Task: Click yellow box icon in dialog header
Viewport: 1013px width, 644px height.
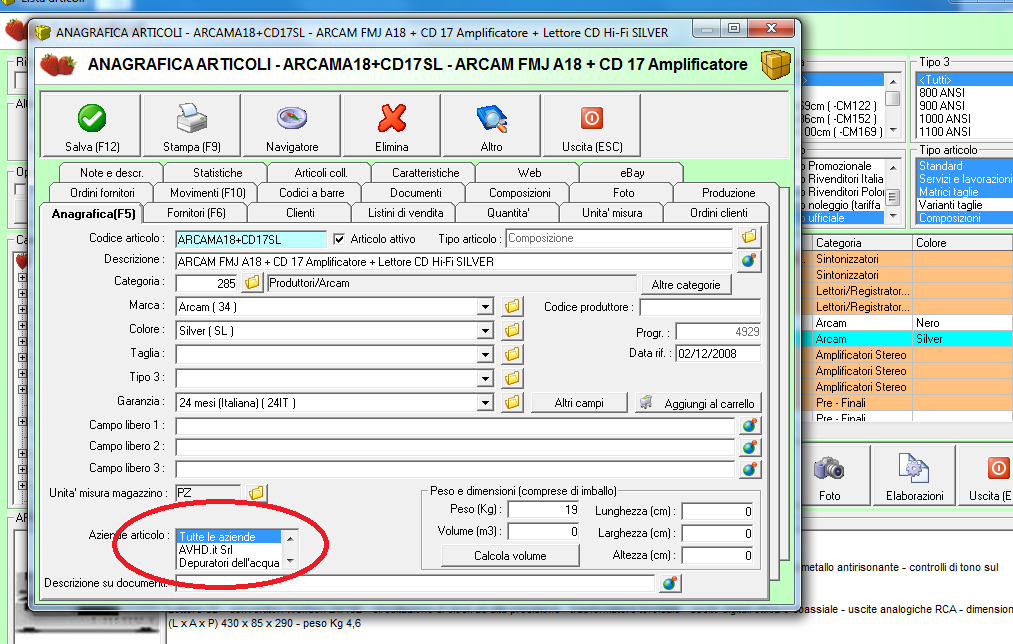Action: coord(775,64)
